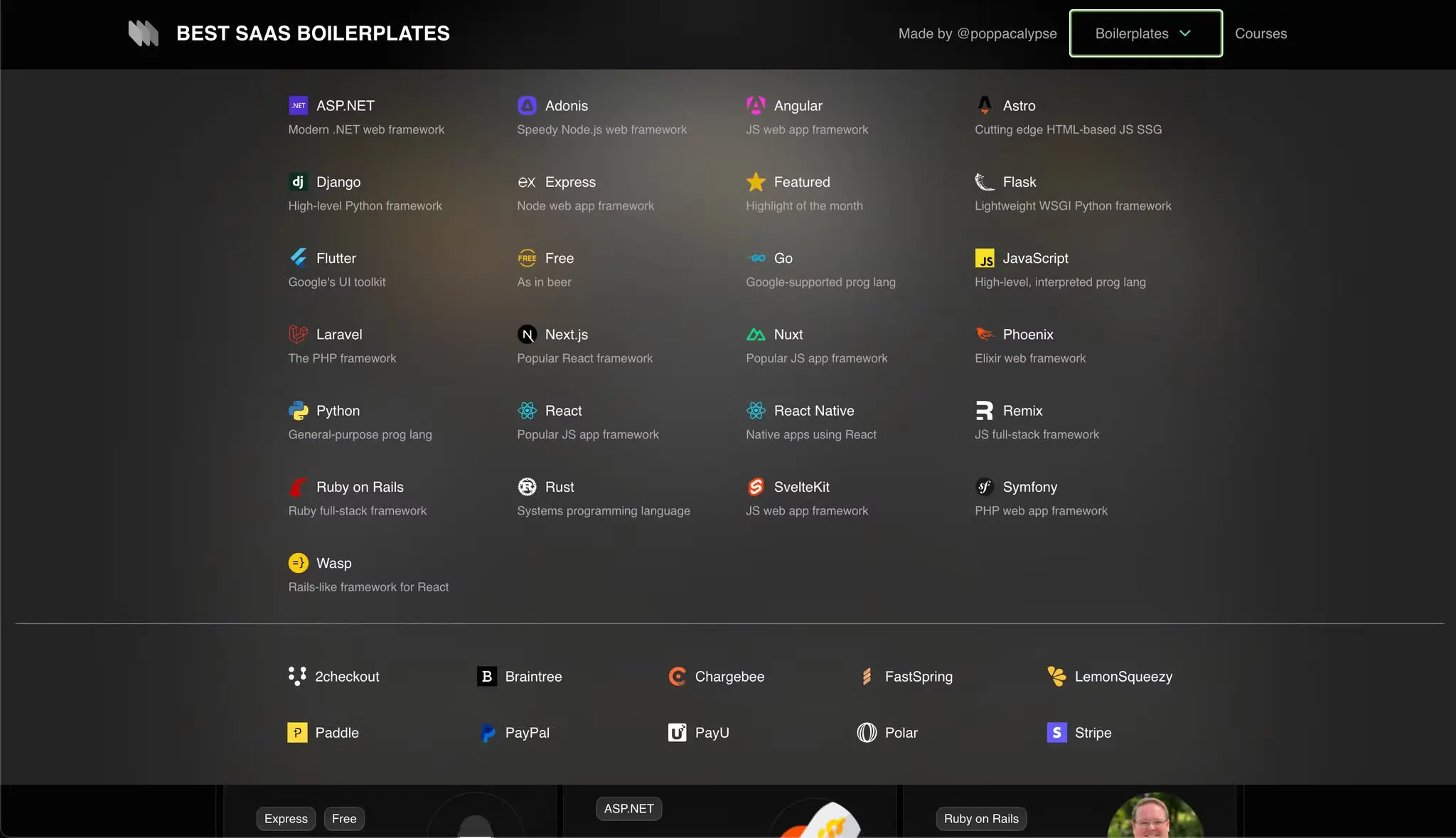Image resolution: width=1456 pixels, height=838 pixels.
Task: Toggle the Free filter tag
Action: tap(344, 818)
